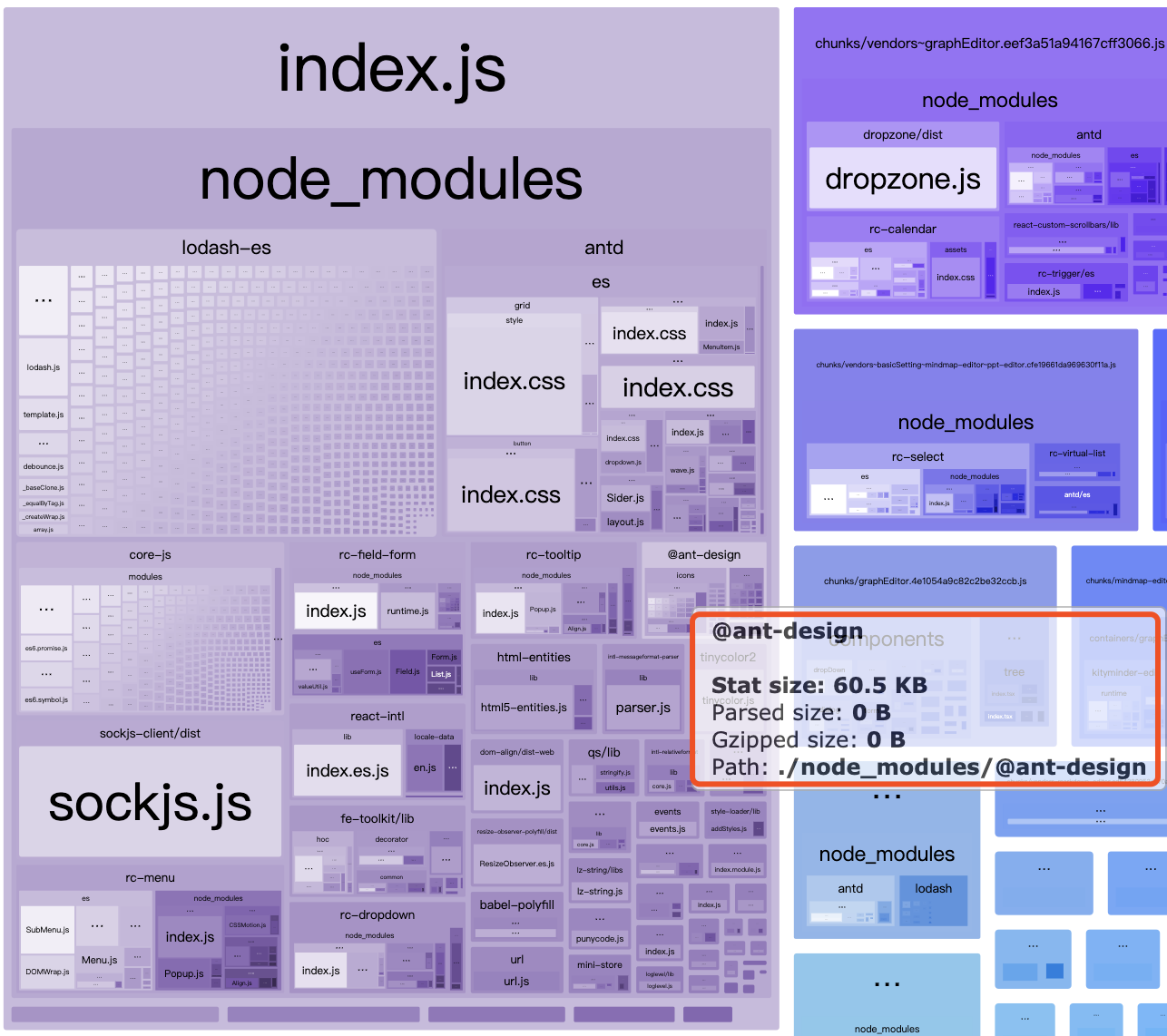Click the chunks/graphEditor chunk title

pos(925,581)
